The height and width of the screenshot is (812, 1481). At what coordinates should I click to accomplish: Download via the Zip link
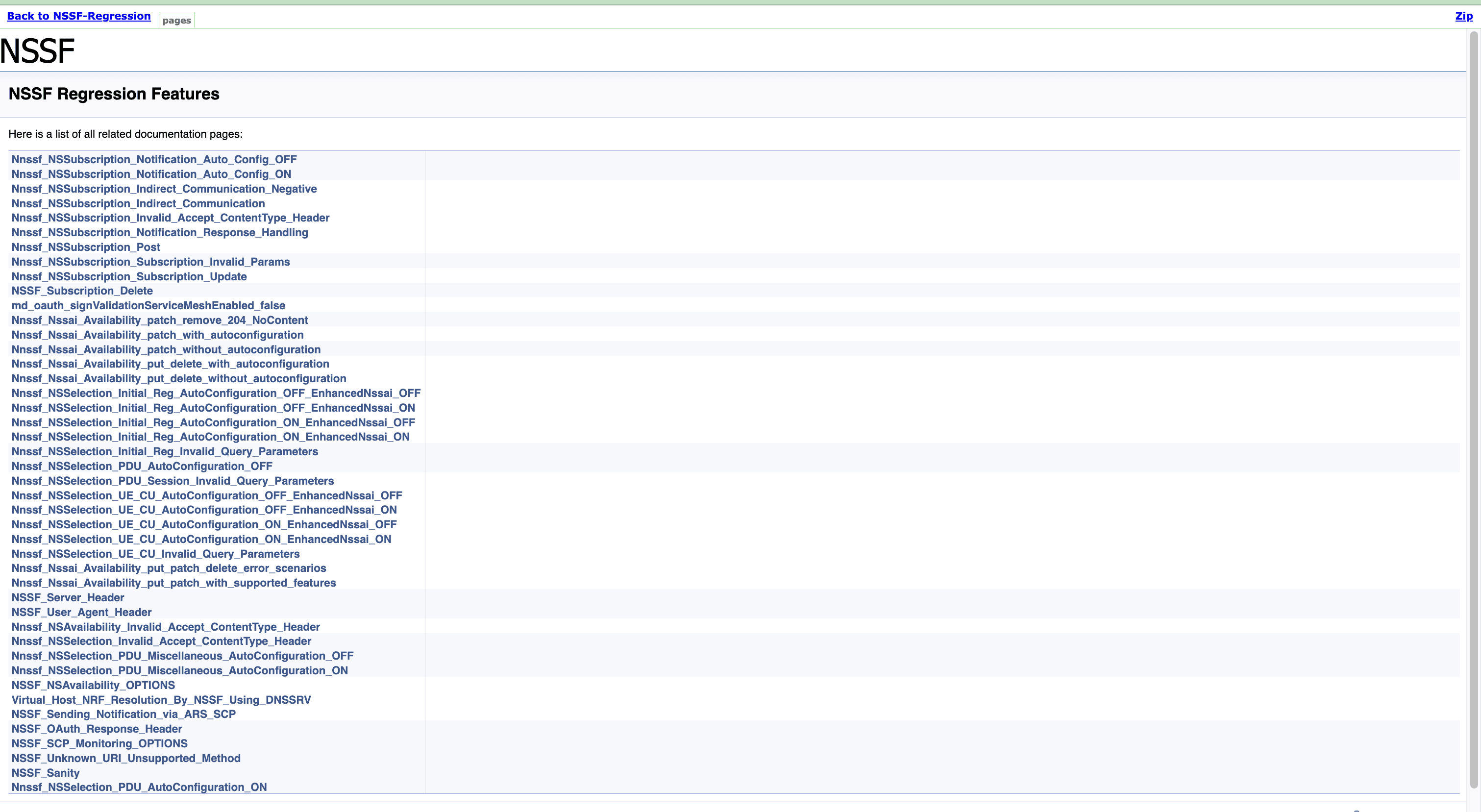1463,16
